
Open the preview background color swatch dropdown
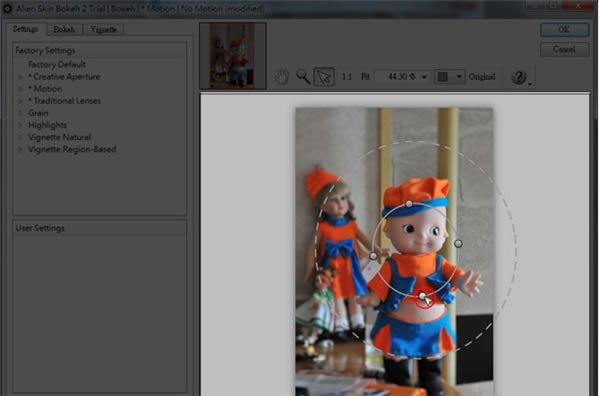(x=449, y=77)
